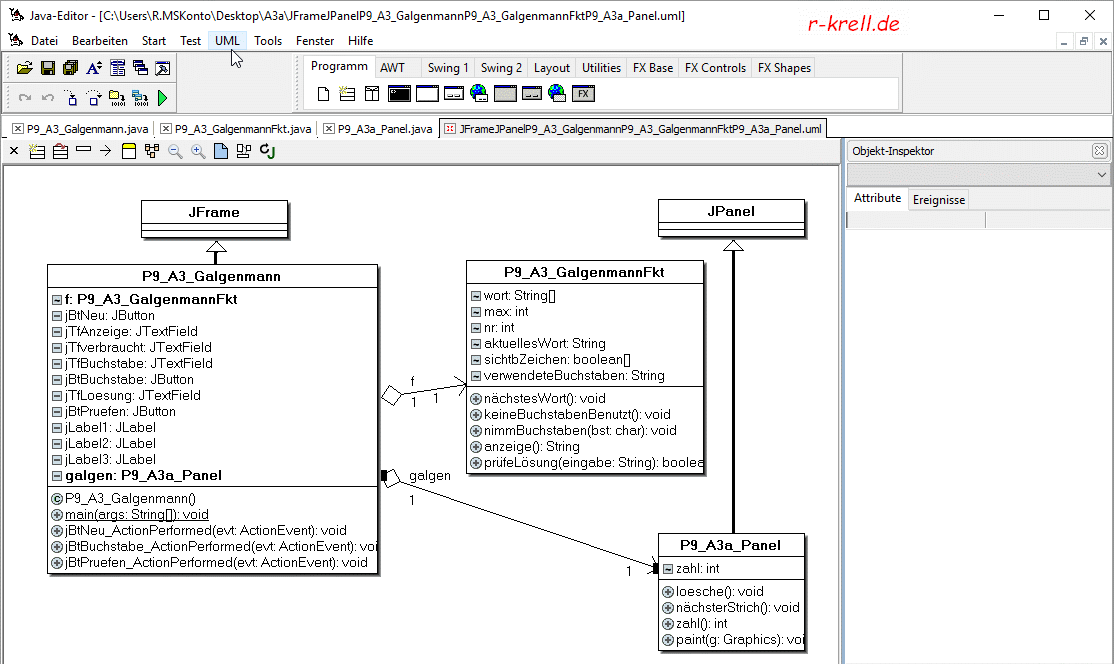Switch to the Swing 1 palette tab
Viewport: 1114px width, 664px height.
pyautogui.click(x=447, y=68)
